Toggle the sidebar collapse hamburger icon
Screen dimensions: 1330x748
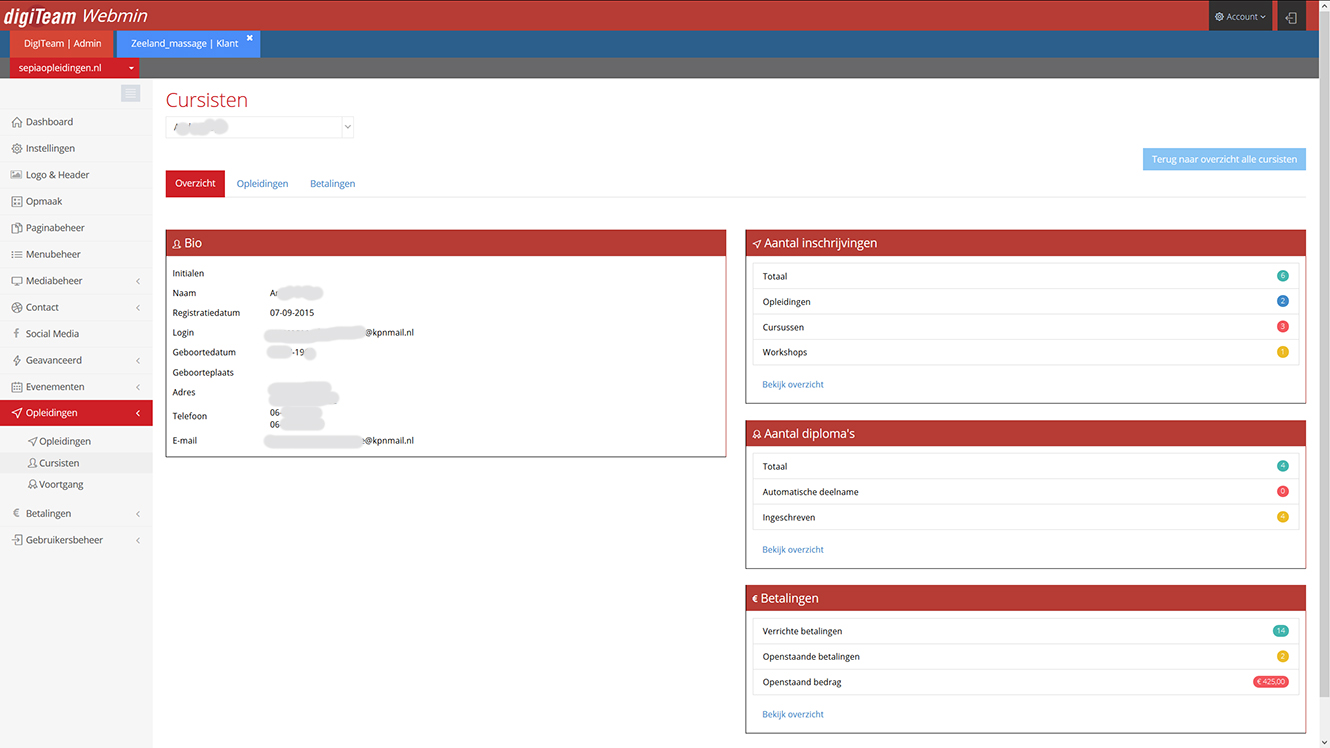pyautogui.click(x=131, y=93)
